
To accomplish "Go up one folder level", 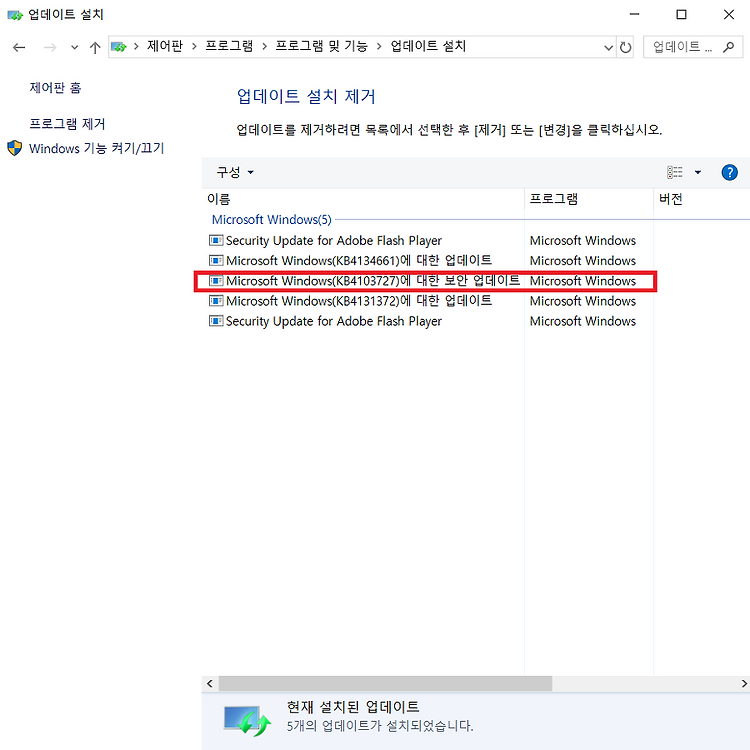I will [95, 47].
